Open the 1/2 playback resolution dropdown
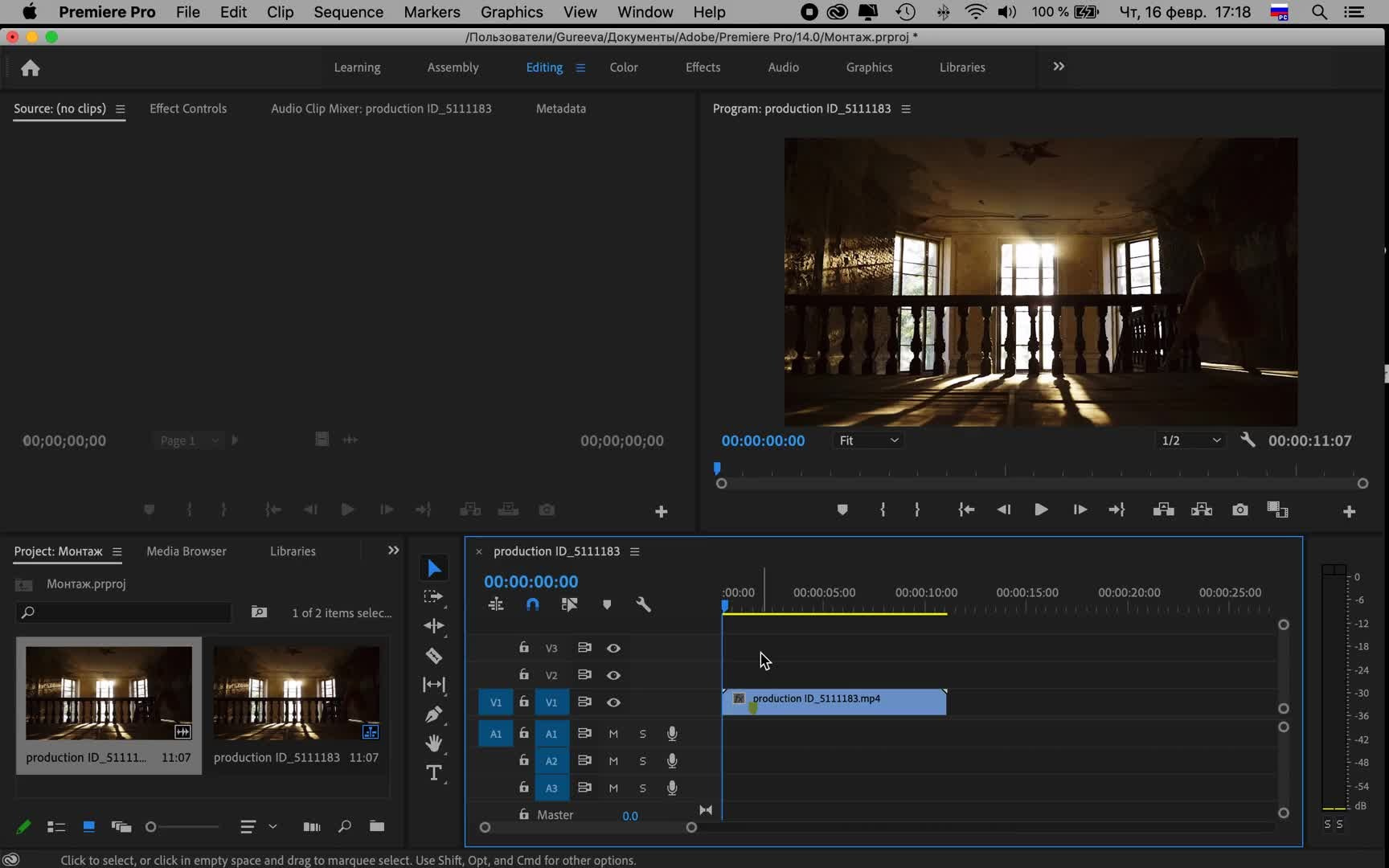Screen dimensions: 1389x868 point(1191,440)
